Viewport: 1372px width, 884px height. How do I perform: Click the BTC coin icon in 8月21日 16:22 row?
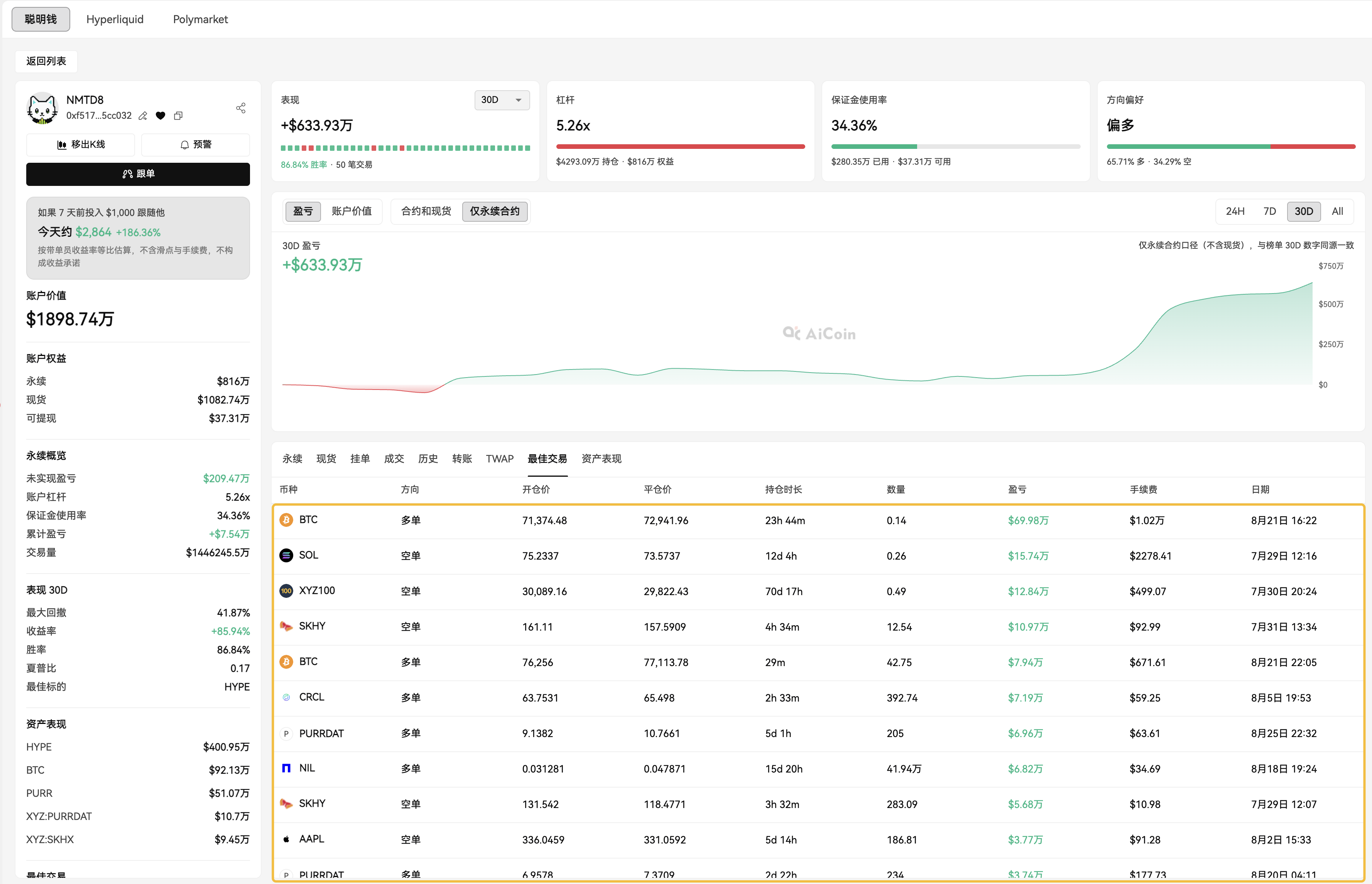coord(286,520)
